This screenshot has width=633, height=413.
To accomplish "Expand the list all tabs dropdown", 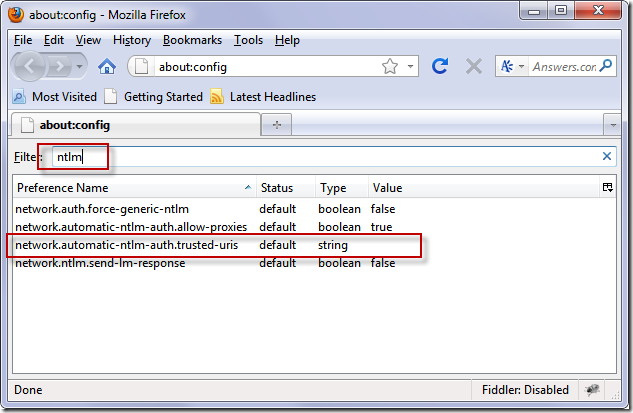I will click(611, 125).
